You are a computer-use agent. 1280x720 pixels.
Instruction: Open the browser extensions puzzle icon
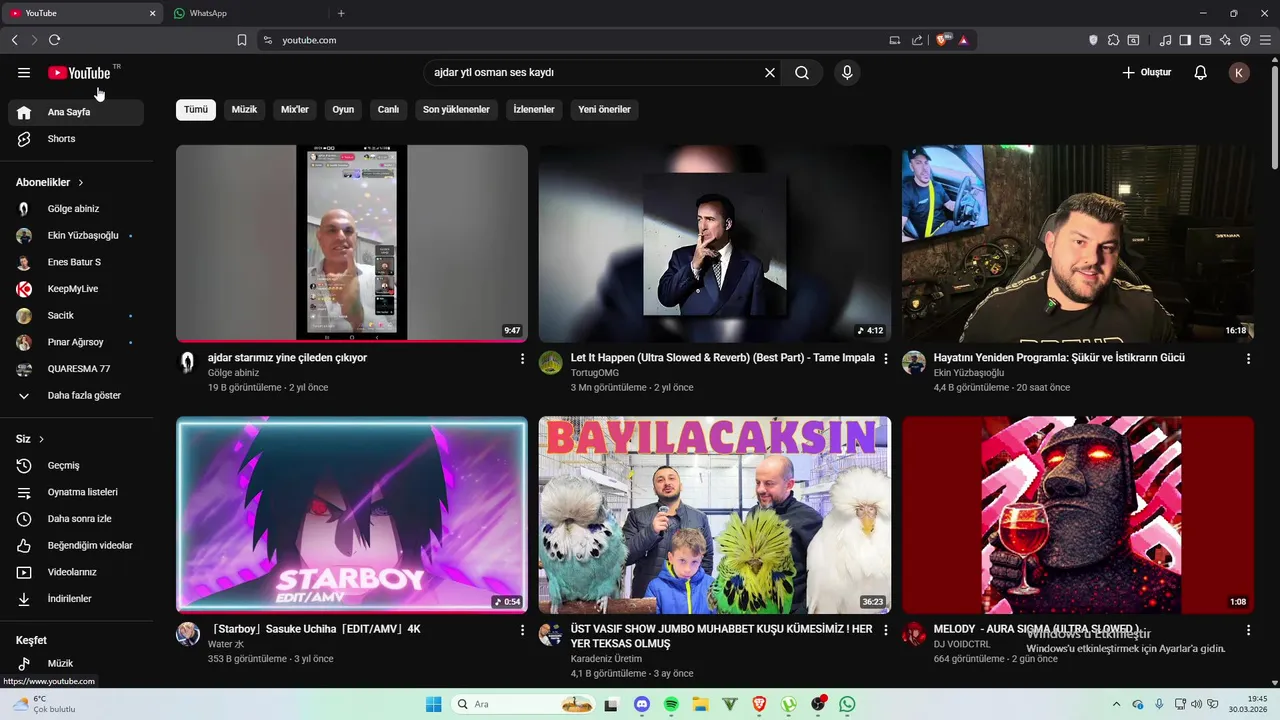(x=1113, y=40)
